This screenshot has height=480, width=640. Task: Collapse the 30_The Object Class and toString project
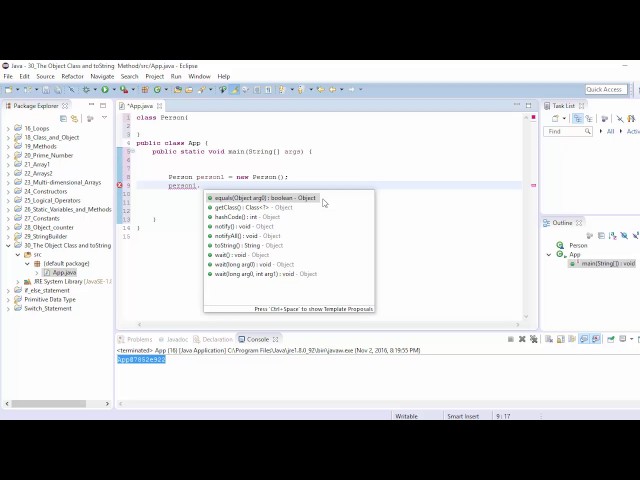coord(8,246)
